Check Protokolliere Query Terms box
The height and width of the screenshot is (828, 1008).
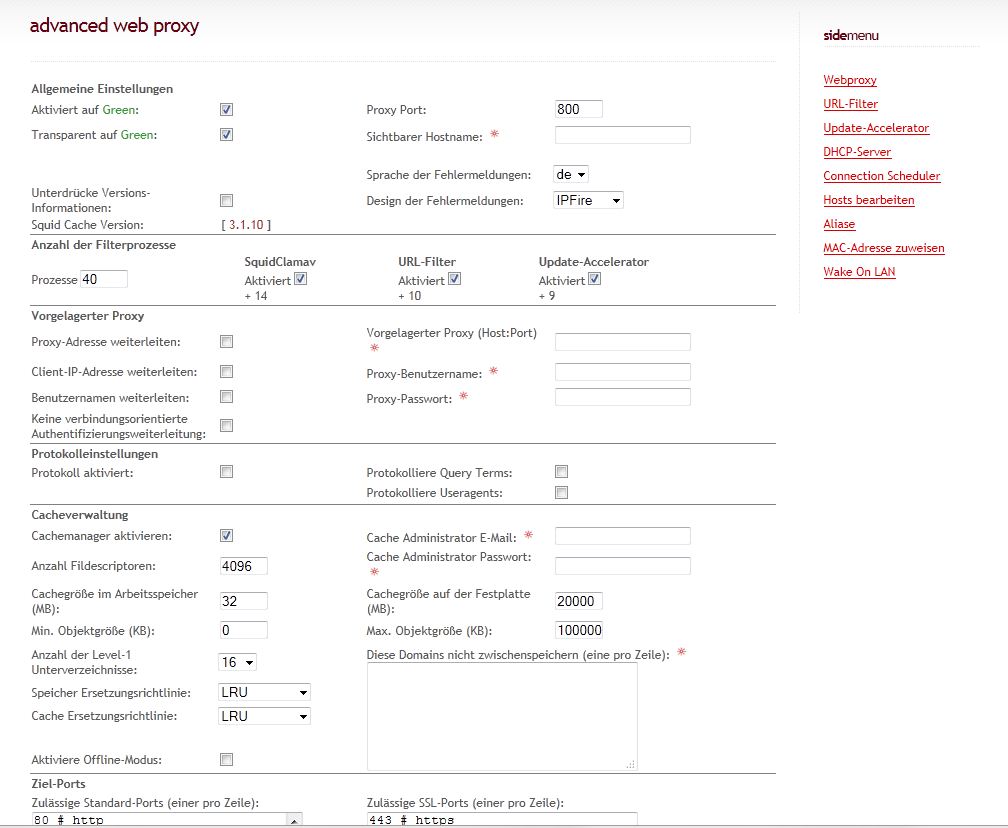(x=561, y=472)
